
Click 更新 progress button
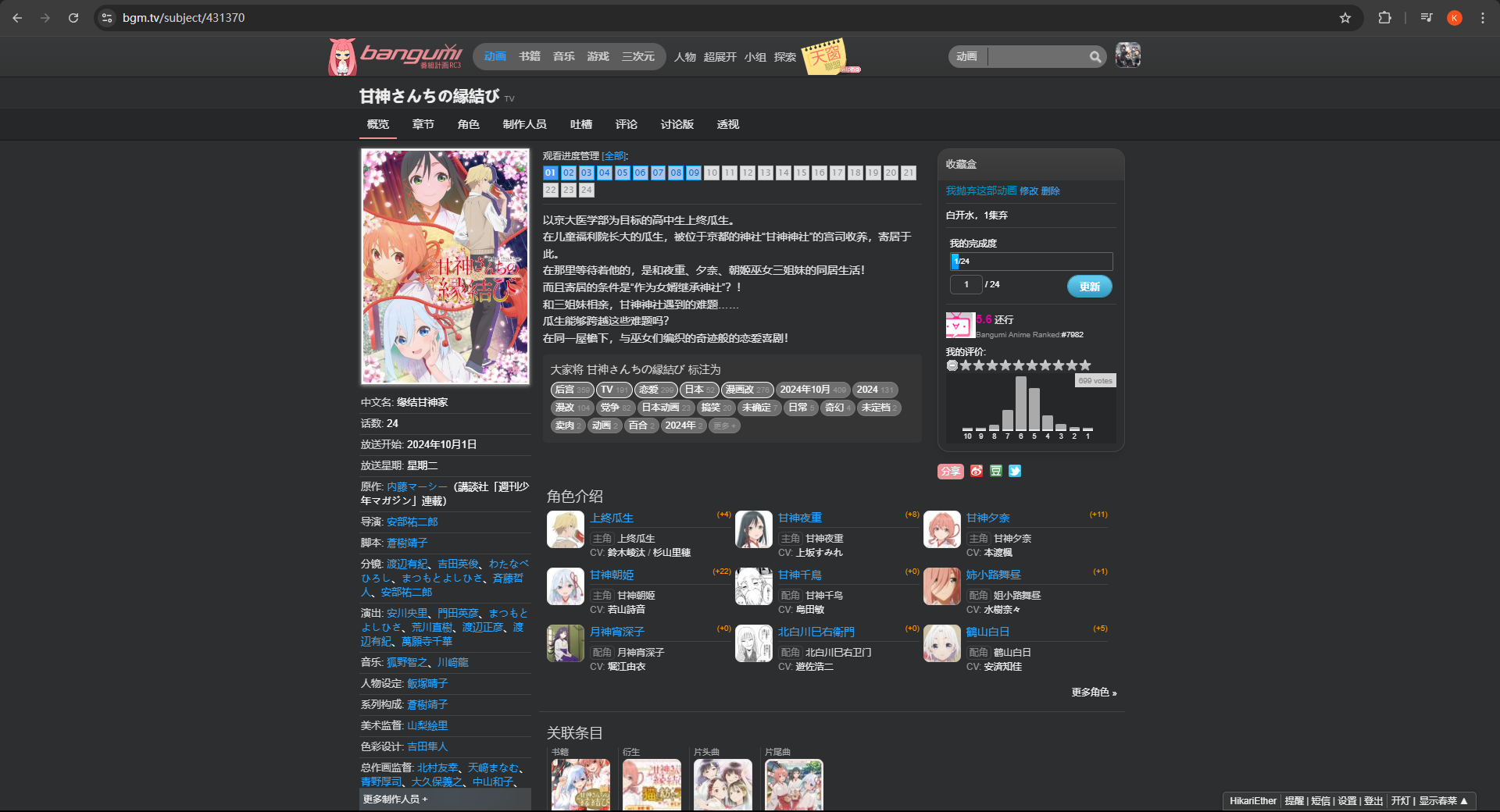pyautogui.click(x=1090, y=287)
